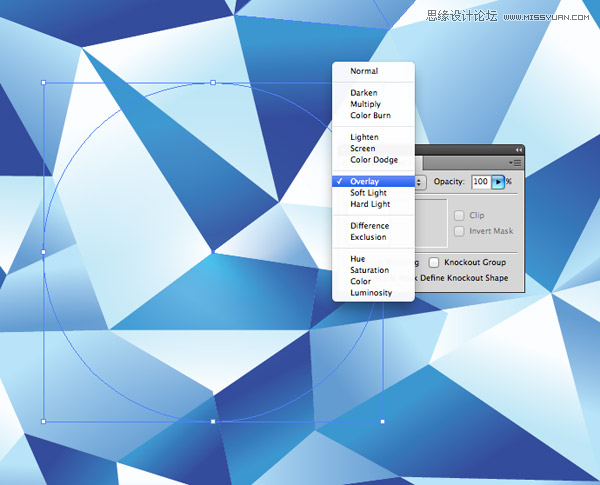Pick the Multiply blend mode
Screen dimensions: 600x485
373,104
